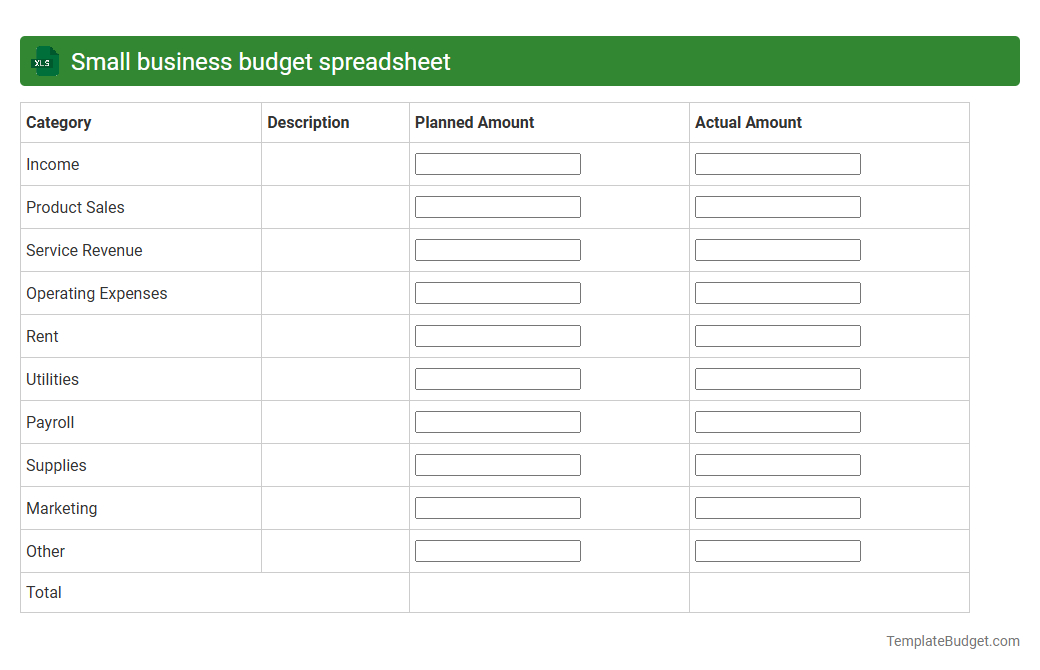
Task: Click the Income actual amount field
Action: 777,163
